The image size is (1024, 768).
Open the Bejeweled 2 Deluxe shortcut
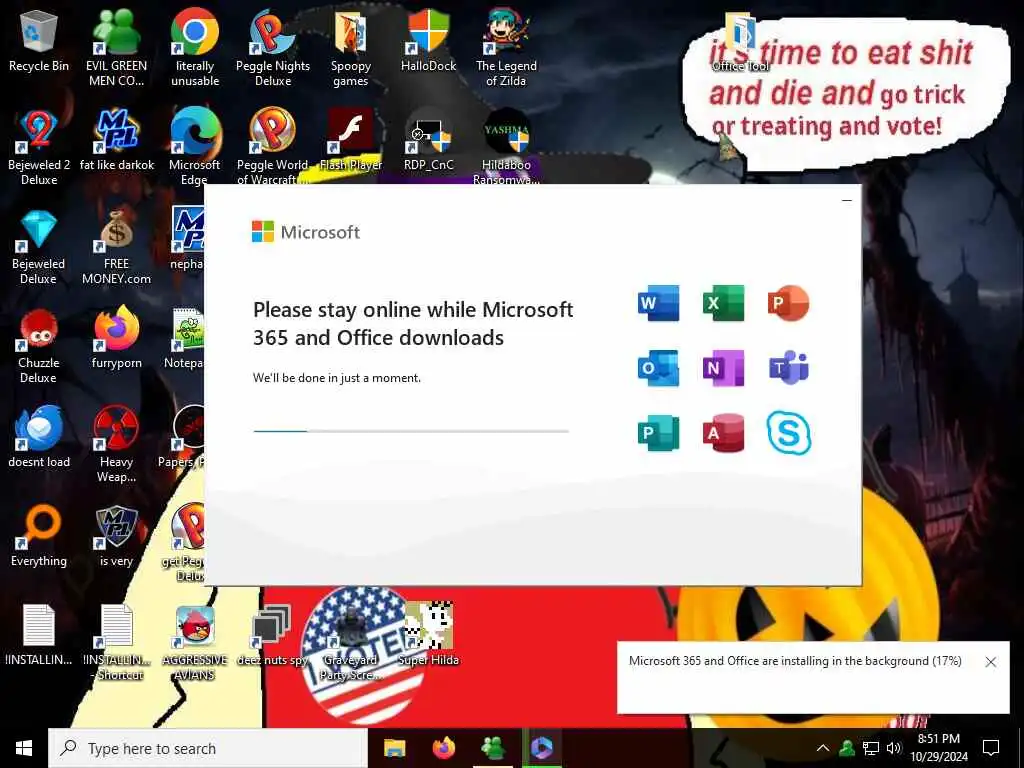click(39, 148)
